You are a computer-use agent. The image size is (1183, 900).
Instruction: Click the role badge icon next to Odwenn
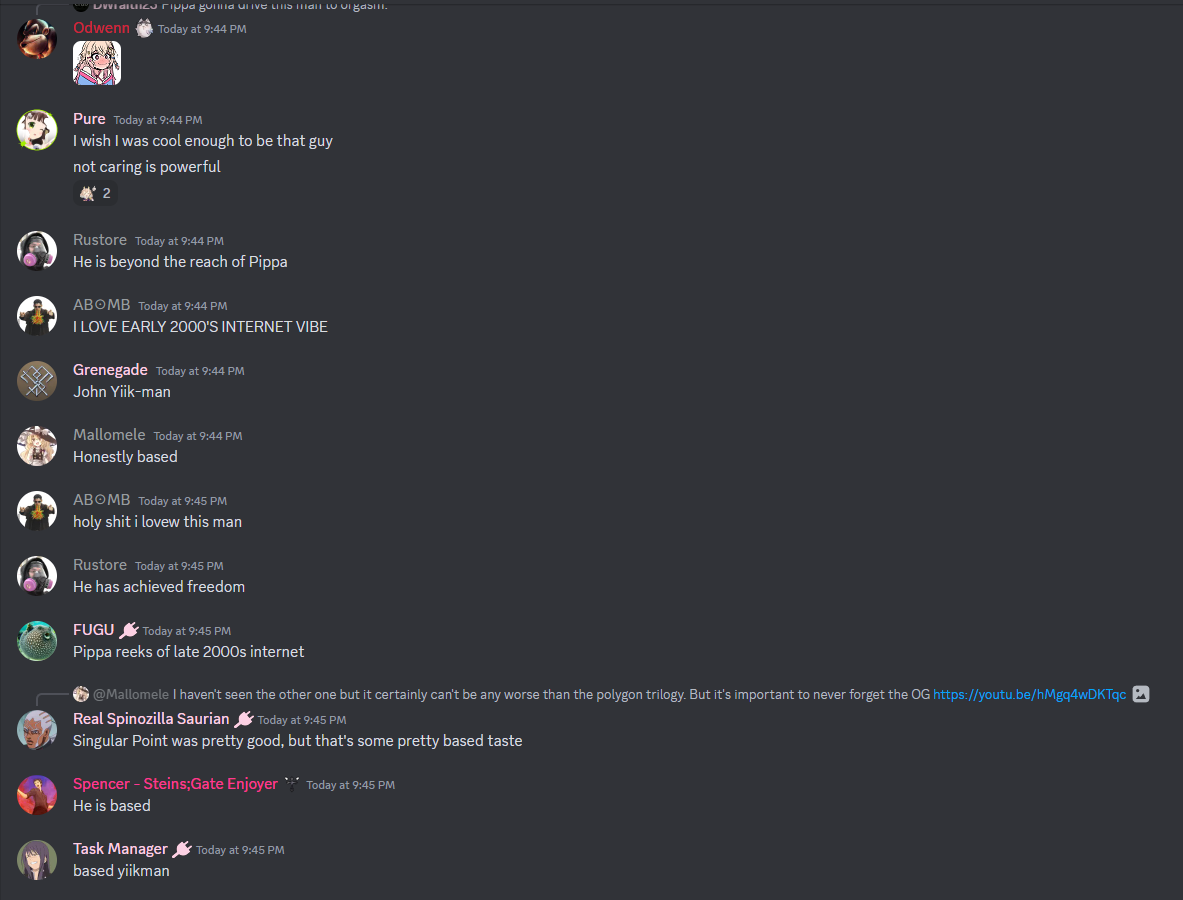pyautogui.click(x=144, y=29)
